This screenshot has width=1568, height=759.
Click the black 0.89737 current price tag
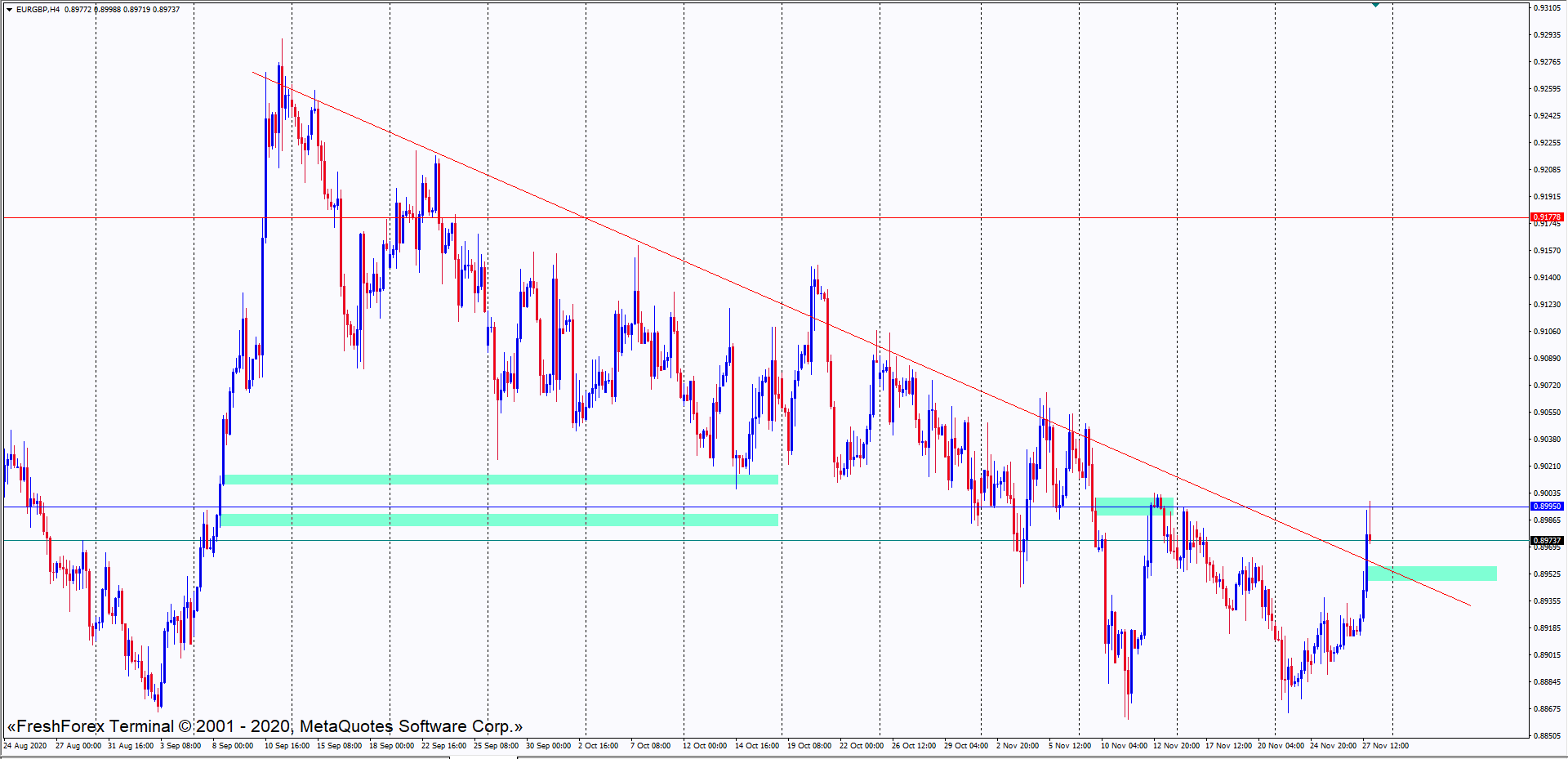pyautogui.click(x=1546, y=541)
